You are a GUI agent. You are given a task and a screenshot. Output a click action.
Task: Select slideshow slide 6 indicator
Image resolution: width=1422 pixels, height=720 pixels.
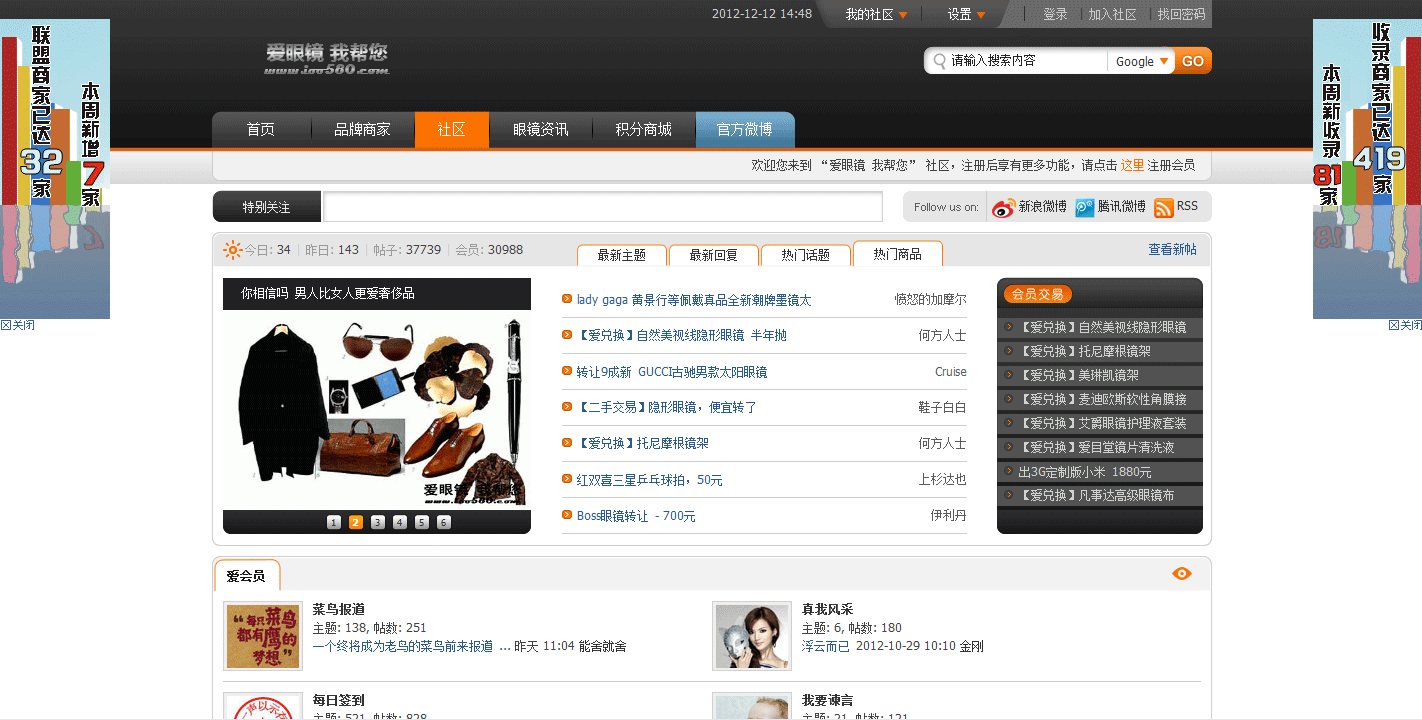click(x=444, y=522)
